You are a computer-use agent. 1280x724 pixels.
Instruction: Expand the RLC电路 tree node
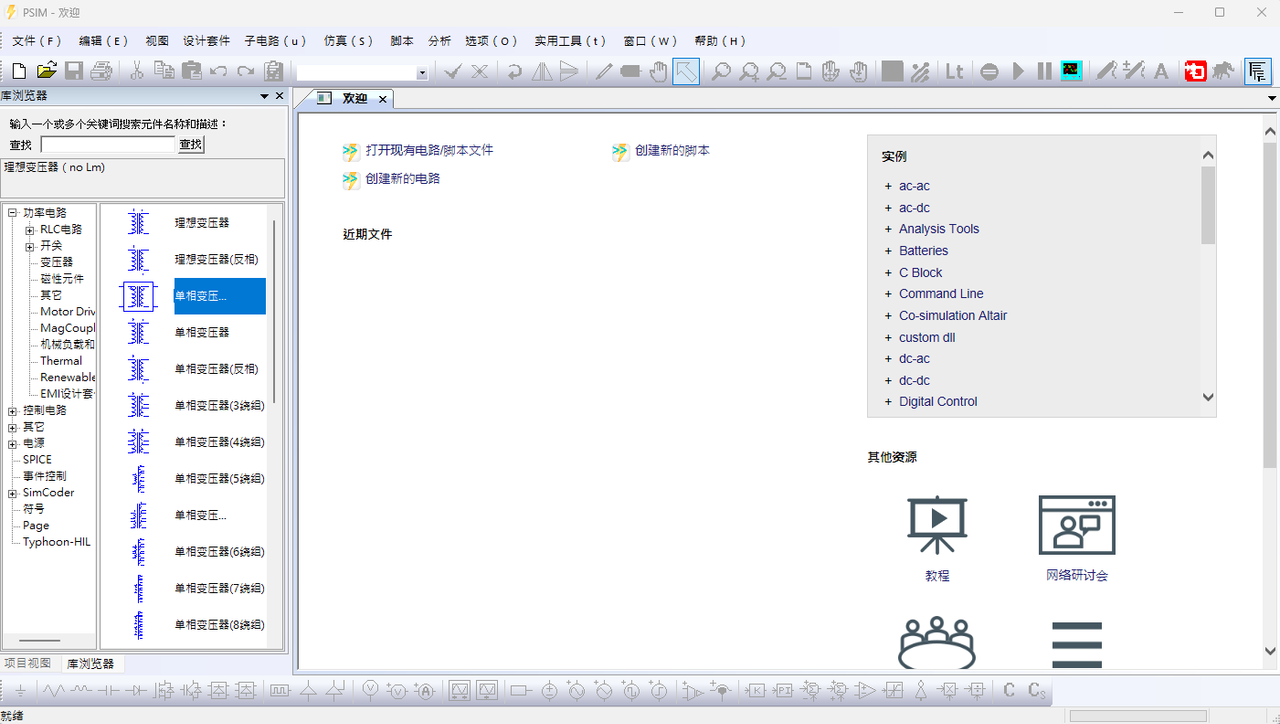pyautogui.click(x=30, y=230)
